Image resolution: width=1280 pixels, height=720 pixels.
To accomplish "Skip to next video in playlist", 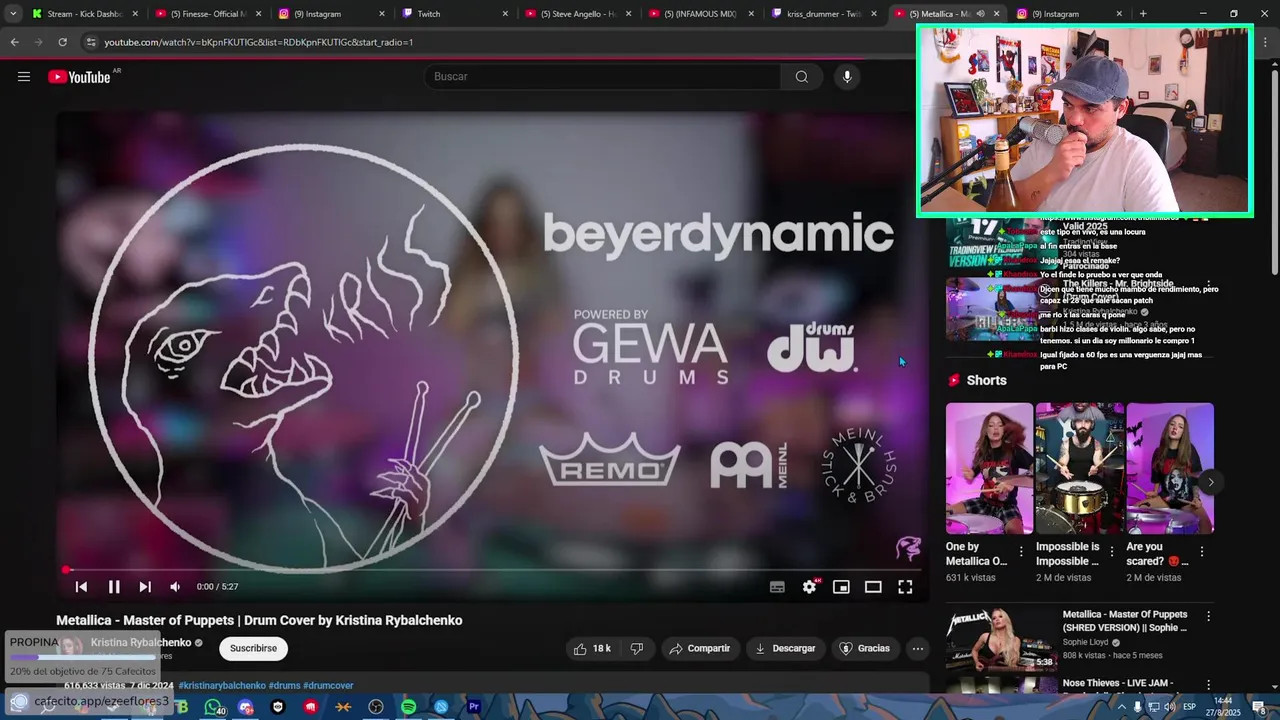I will [x=145, y=587].
